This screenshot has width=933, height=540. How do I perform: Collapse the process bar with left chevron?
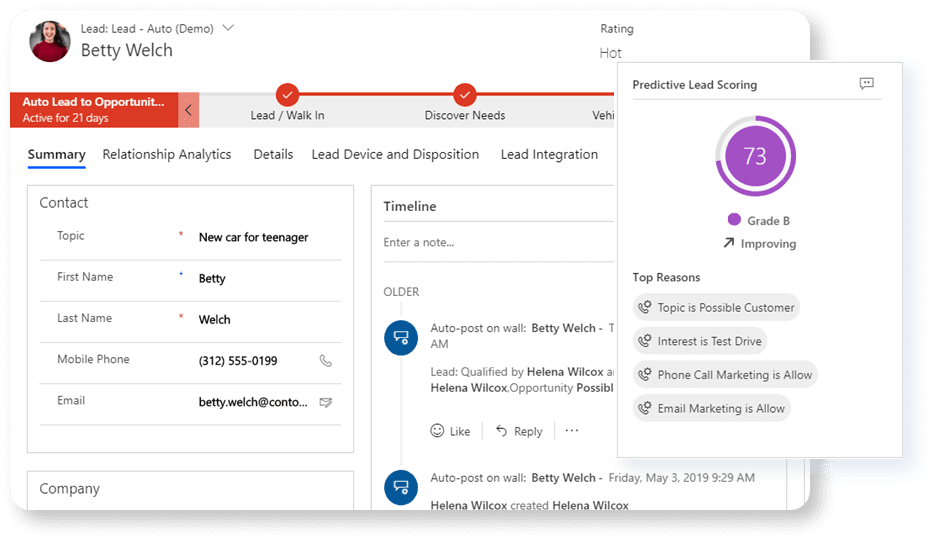tap(189, 110)
